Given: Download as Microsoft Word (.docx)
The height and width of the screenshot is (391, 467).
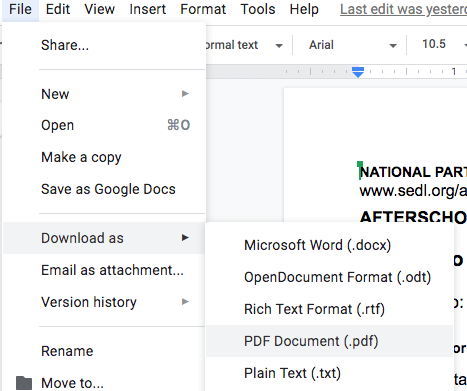Looking at the screenshot, I should (329, 245).
